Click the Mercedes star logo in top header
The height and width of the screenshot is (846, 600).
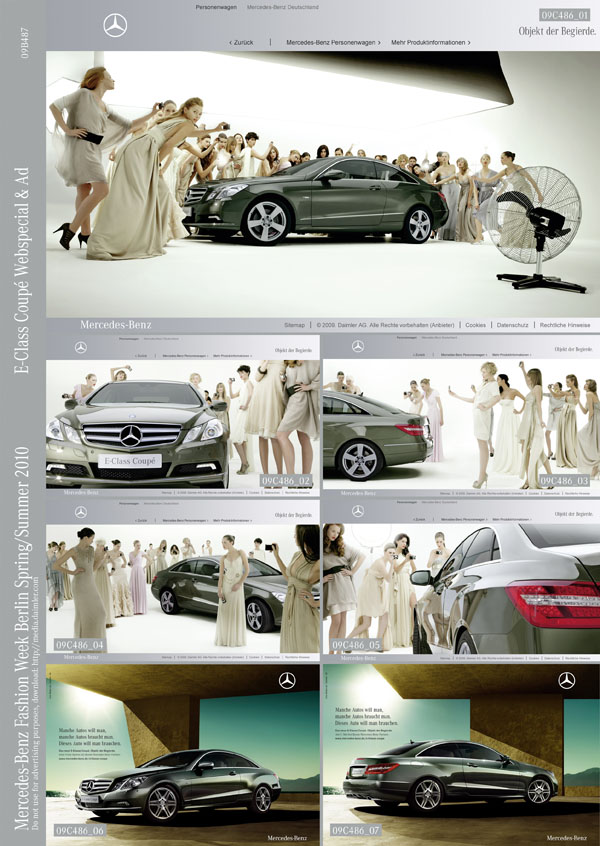click(x=115, y=26)
